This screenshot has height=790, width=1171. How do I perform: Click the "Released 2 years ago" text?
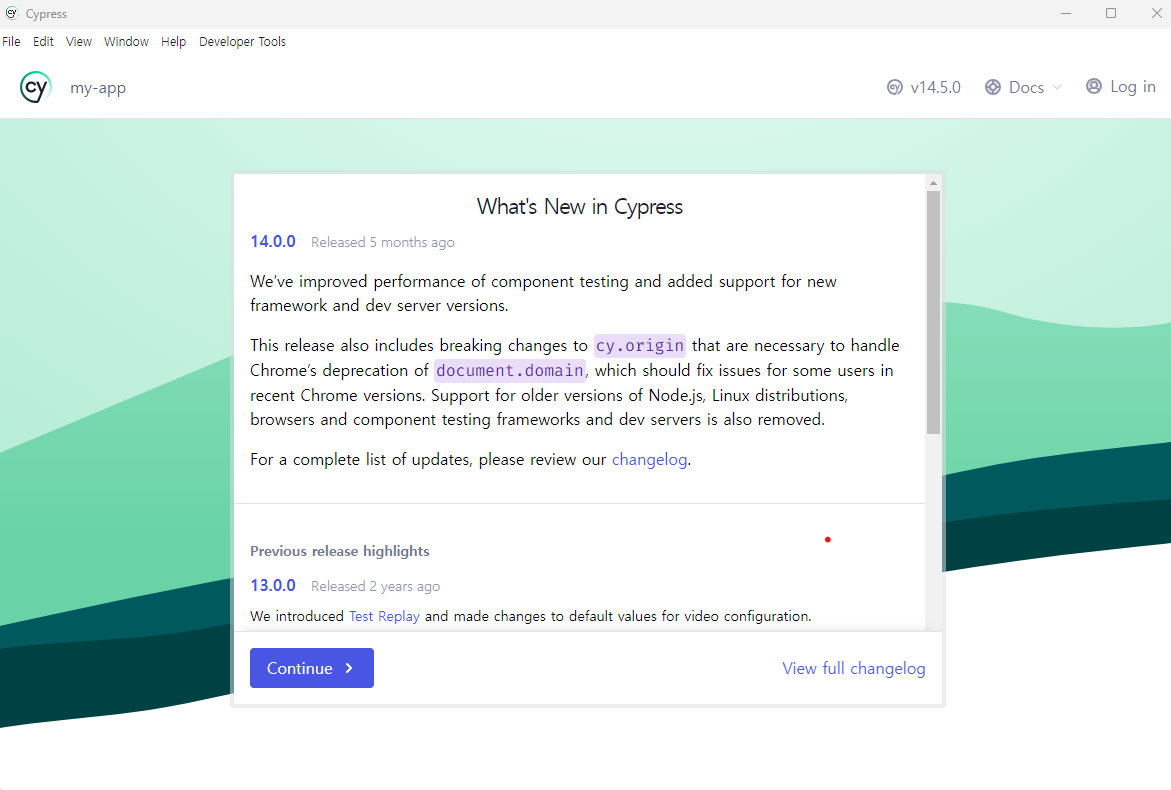pos(376,587)
